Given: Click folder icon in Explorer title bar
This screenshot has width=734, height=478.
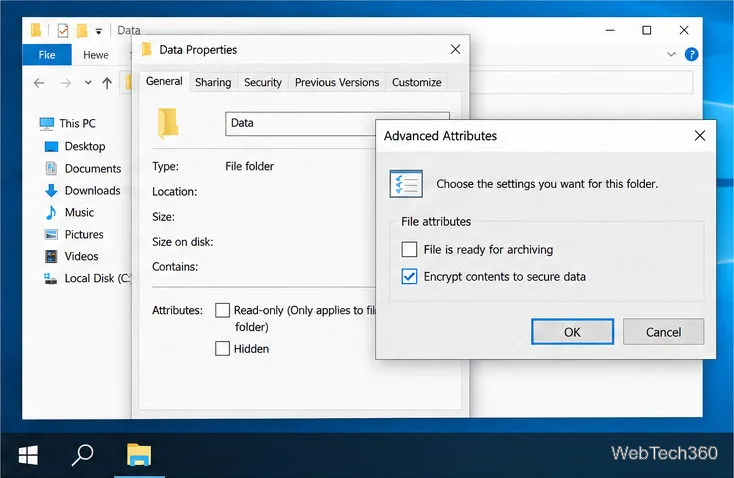Looking at the screenshot, I should [36, 30].
